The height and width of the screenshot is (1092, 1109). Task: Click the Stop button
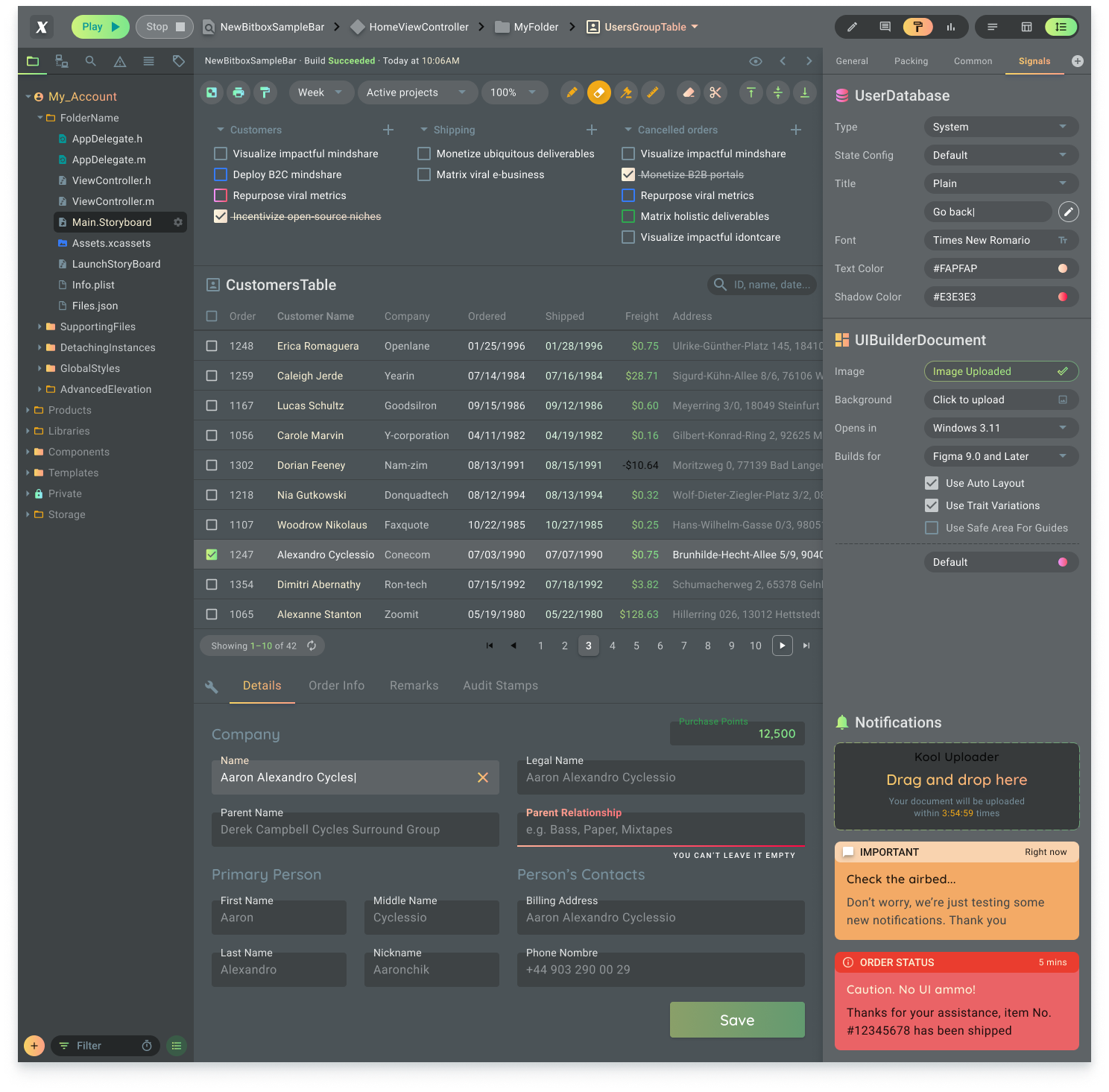point(165,27)
